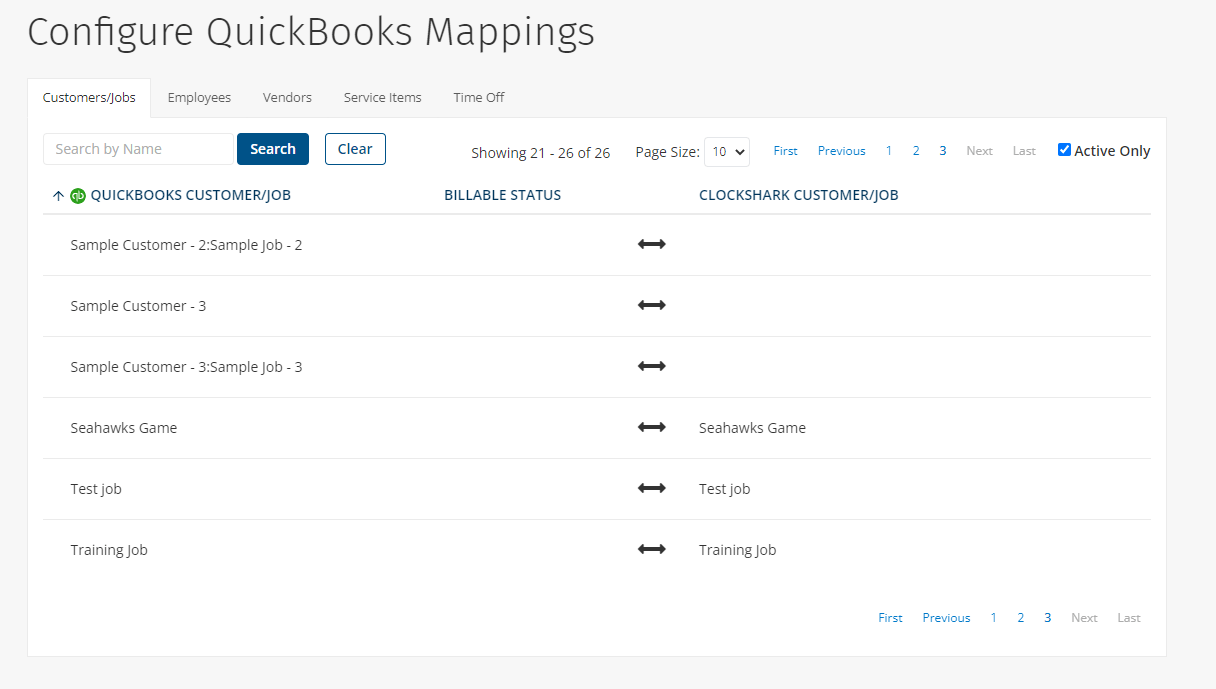The image size is (1216, 689).
Task: Click page 3 in top pagination
Action: pos(943,151)
